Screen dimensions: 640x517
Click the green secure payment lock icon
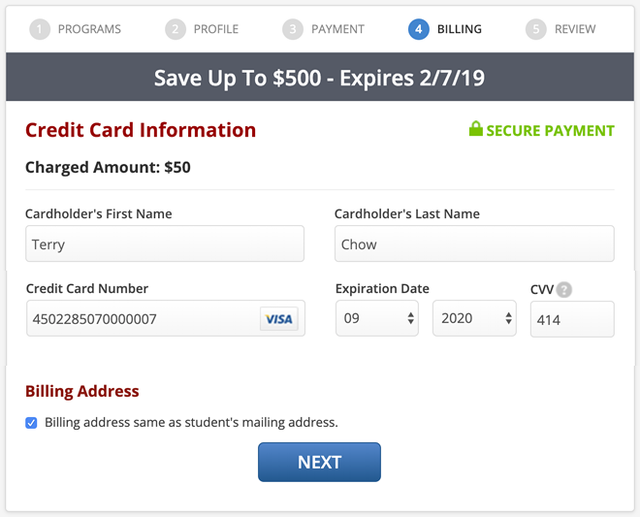point(476,130)
